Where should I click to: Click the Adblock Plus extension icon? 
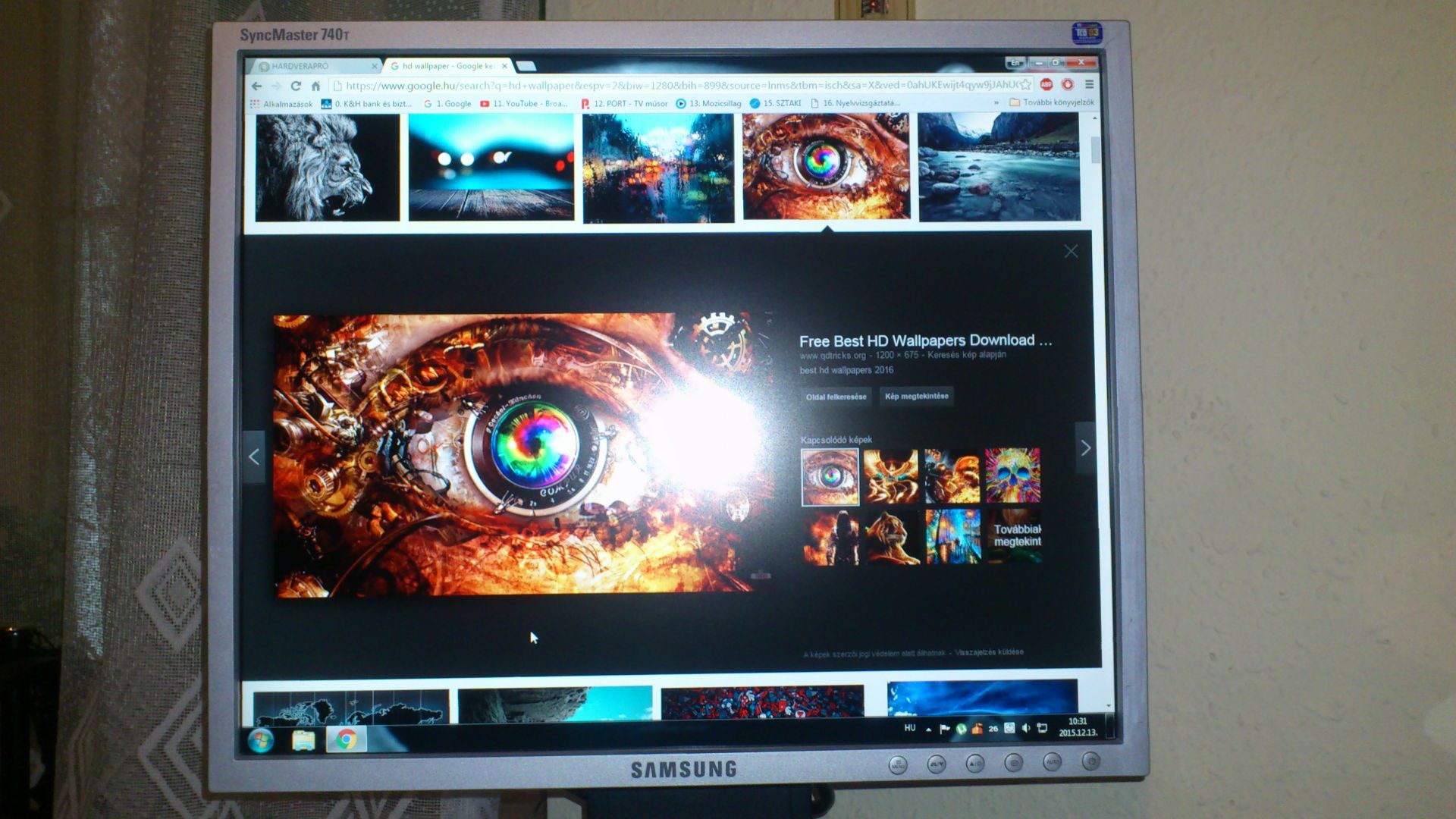point(1046,84)
